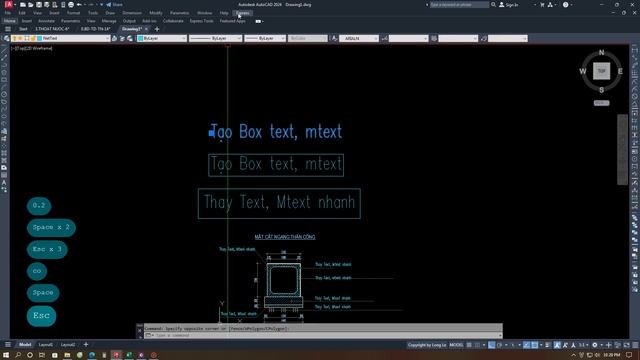
Task: Click the Open file icon in the Quick Access toolbar
Action: tap(31, 4)
